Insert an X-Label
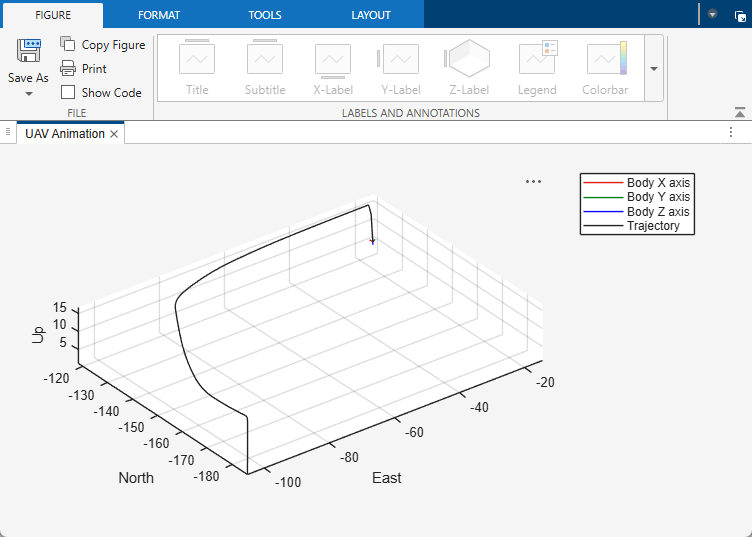 (333, 68)
